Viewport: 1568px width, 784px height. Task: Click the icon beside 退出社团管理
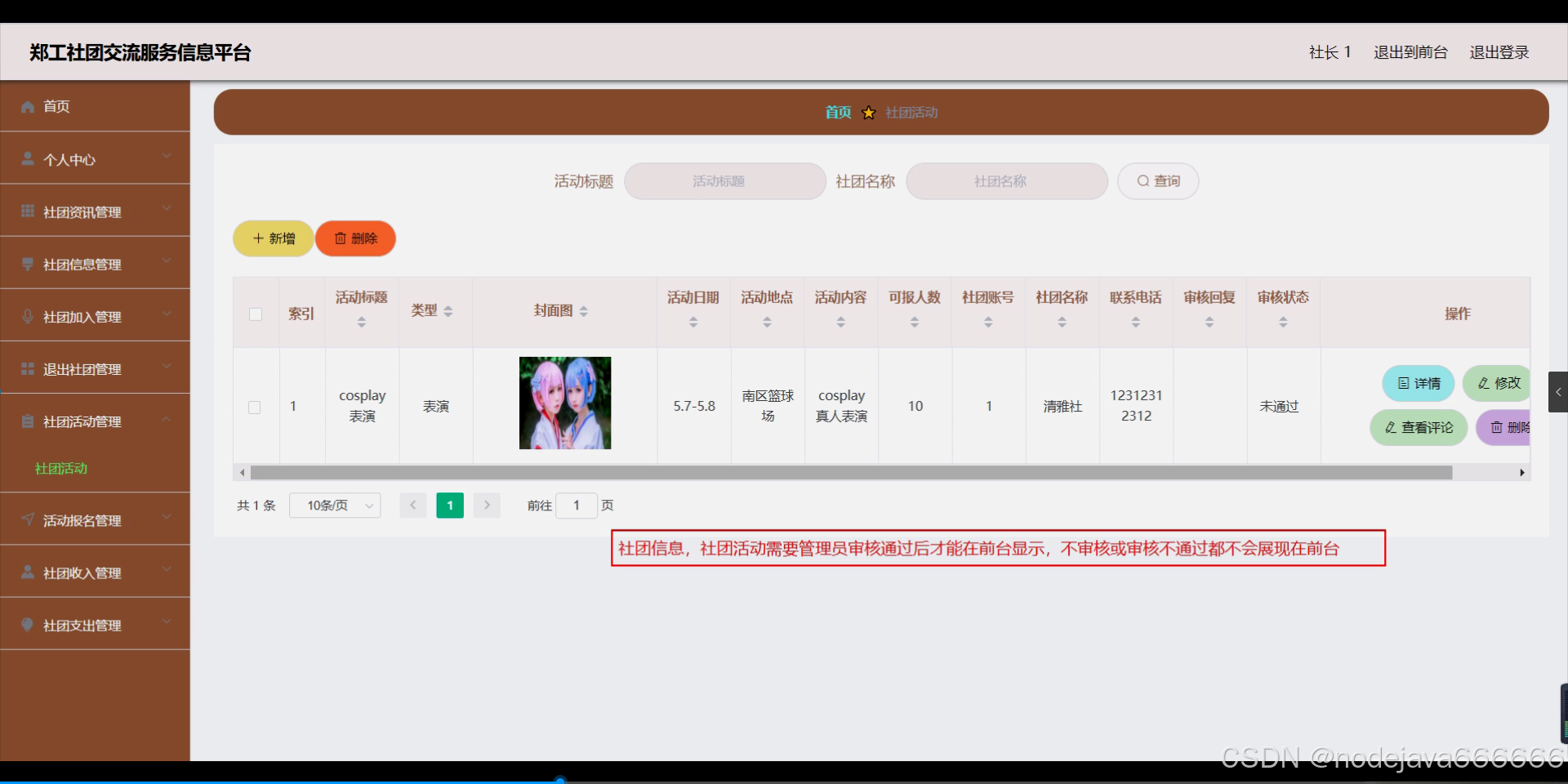(28, 368)
